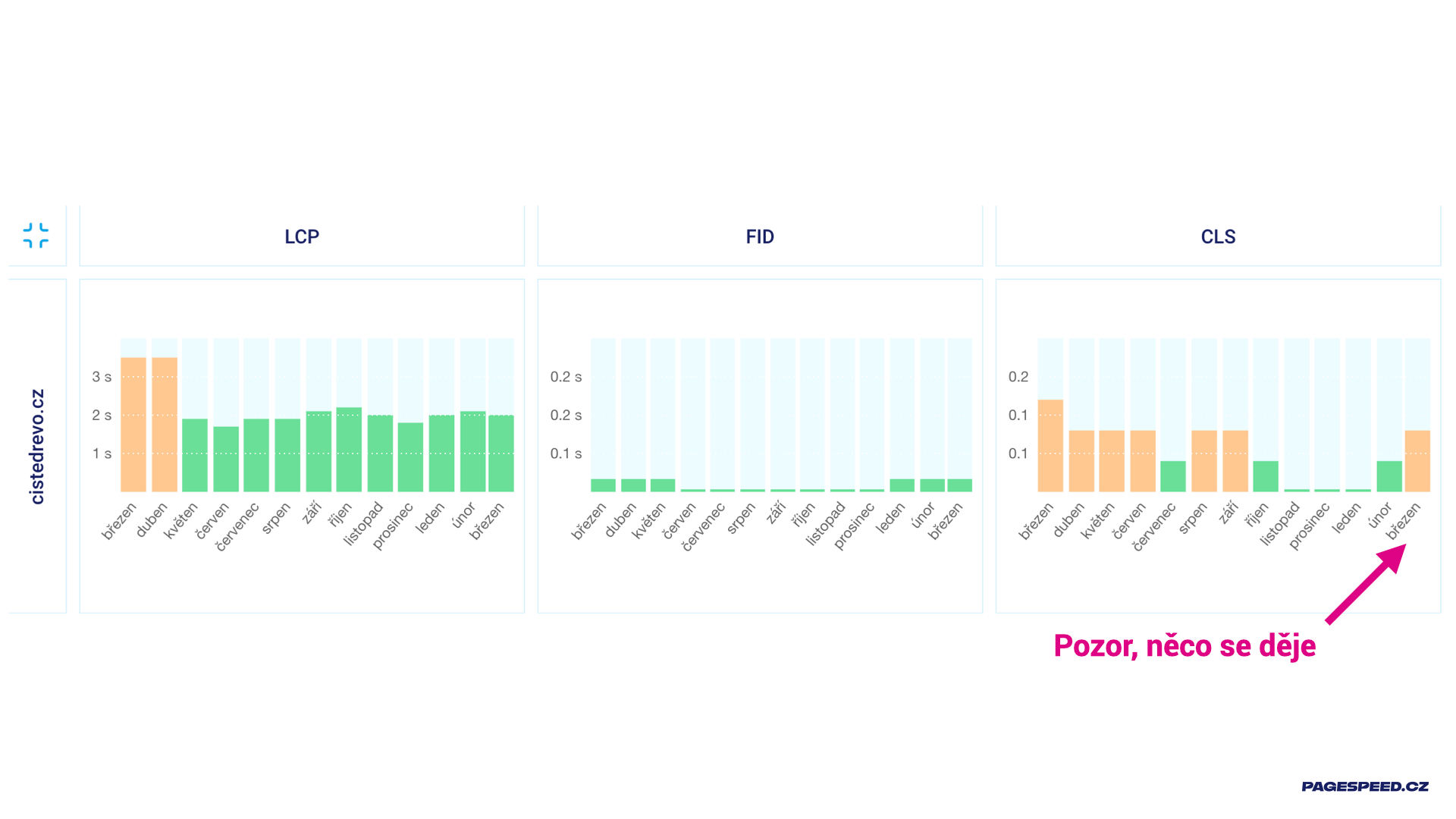Select the FID column header
The height and width of the screenshot is (819, 1456).
tap(760, 237)
